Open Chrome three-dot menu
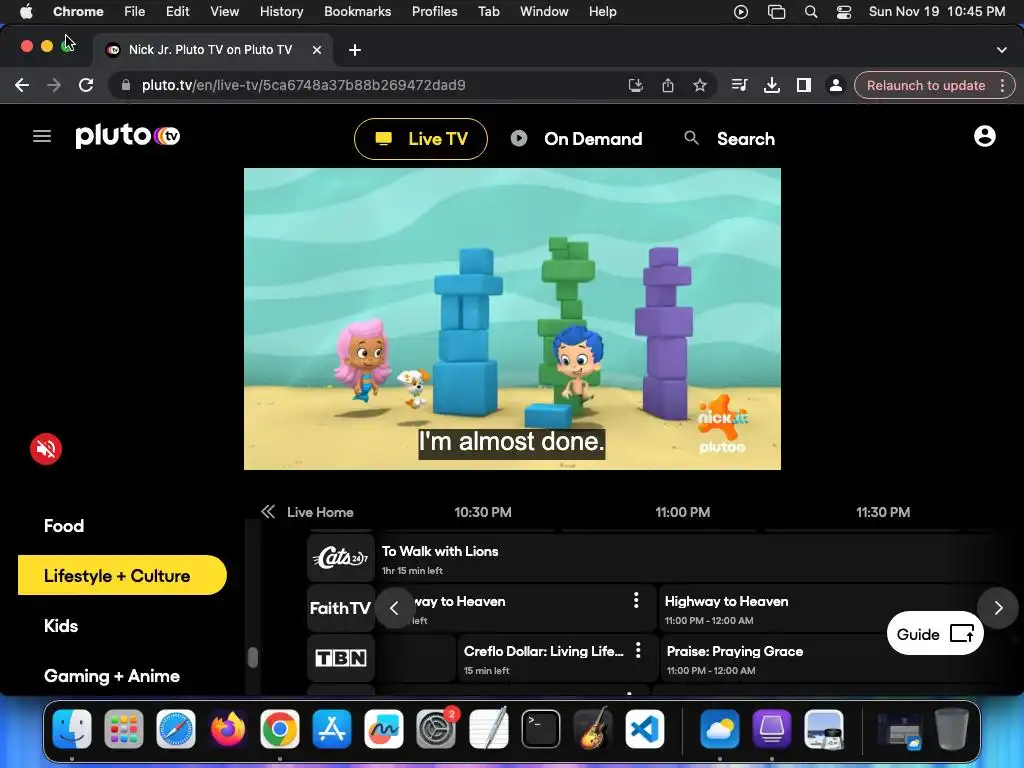 tap(1002, 86)
